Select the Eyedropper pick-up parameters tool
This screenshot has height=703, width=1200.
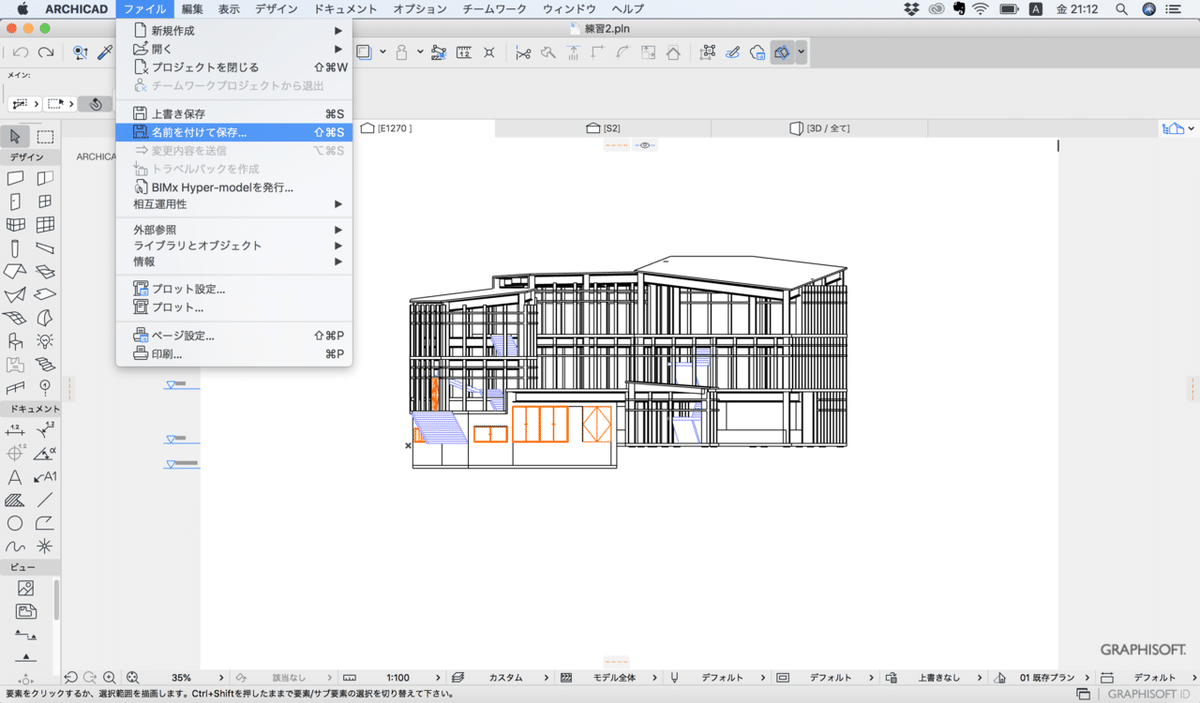103,52
